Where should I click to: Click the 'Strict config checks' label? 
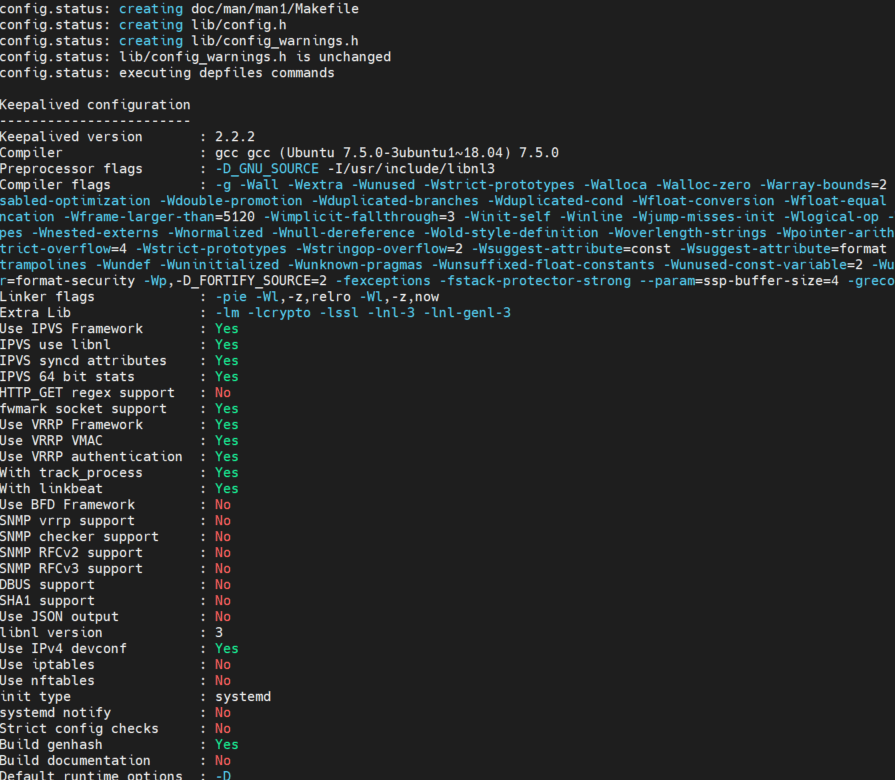coord(79,728)
